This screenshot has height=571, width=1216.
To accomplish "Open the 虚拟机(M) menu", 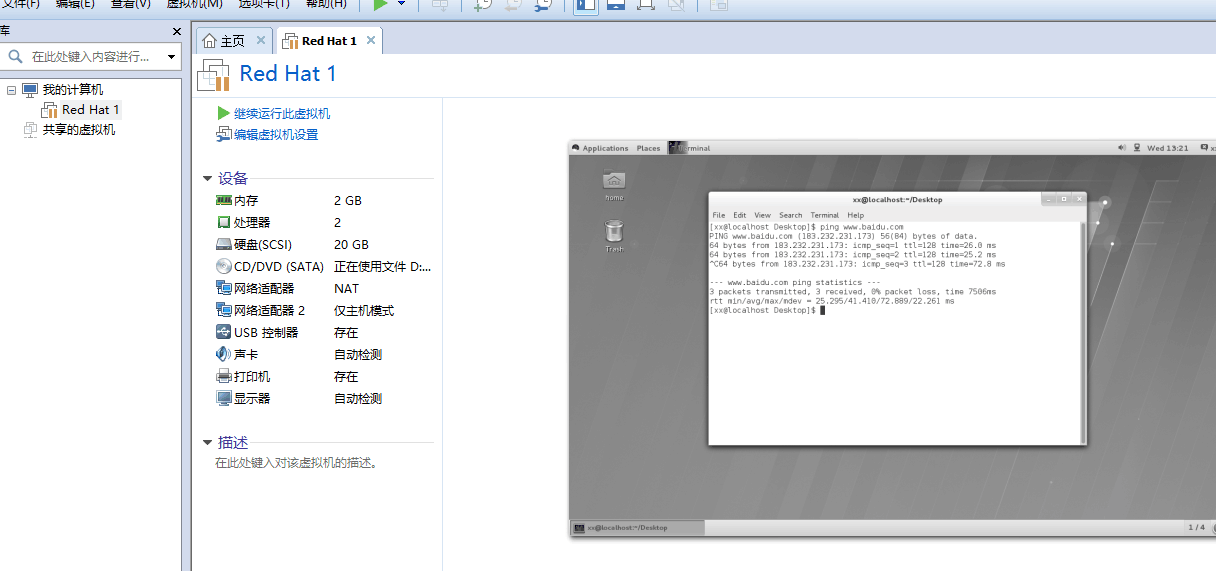I will click(x=194, y=4).
